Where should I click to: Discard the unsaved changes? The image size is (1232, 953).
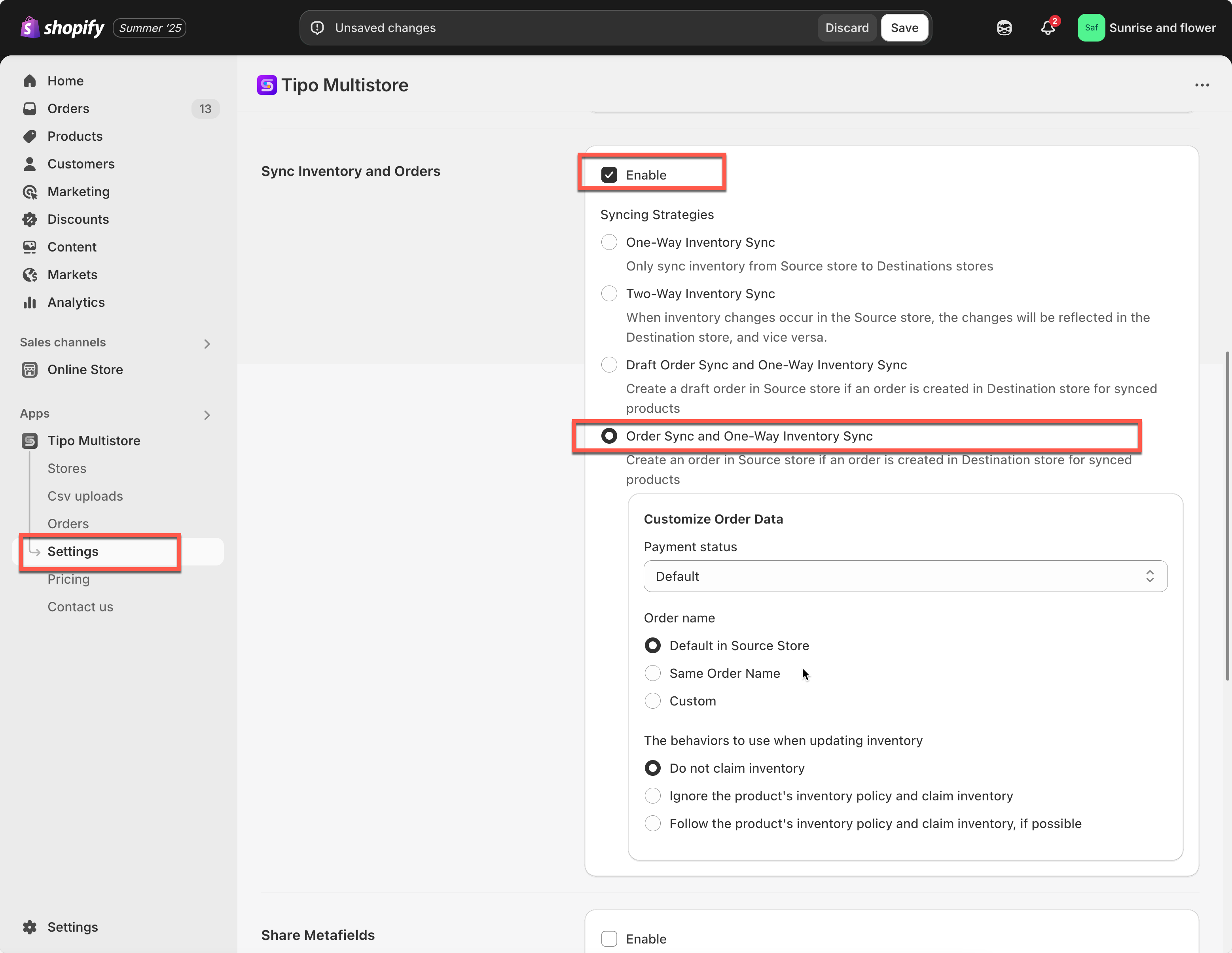(x=847, y=28)
